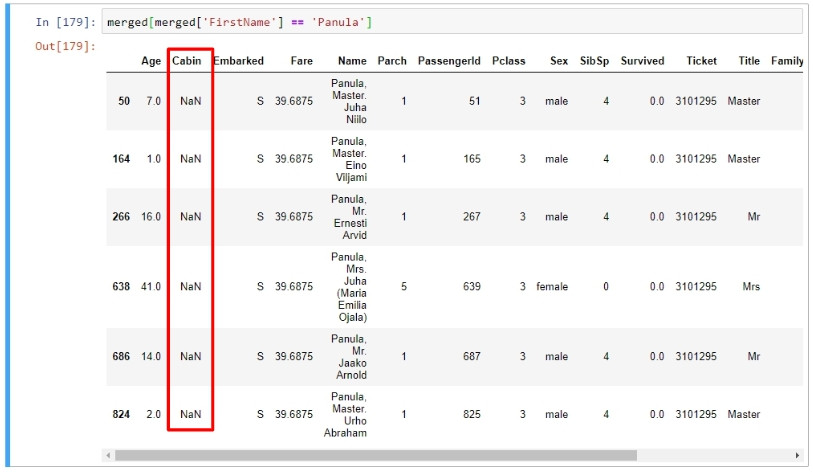Click Age value 7.0
Image resolution: width=813 pixels, height=472 pixels.
pos(153,101)
